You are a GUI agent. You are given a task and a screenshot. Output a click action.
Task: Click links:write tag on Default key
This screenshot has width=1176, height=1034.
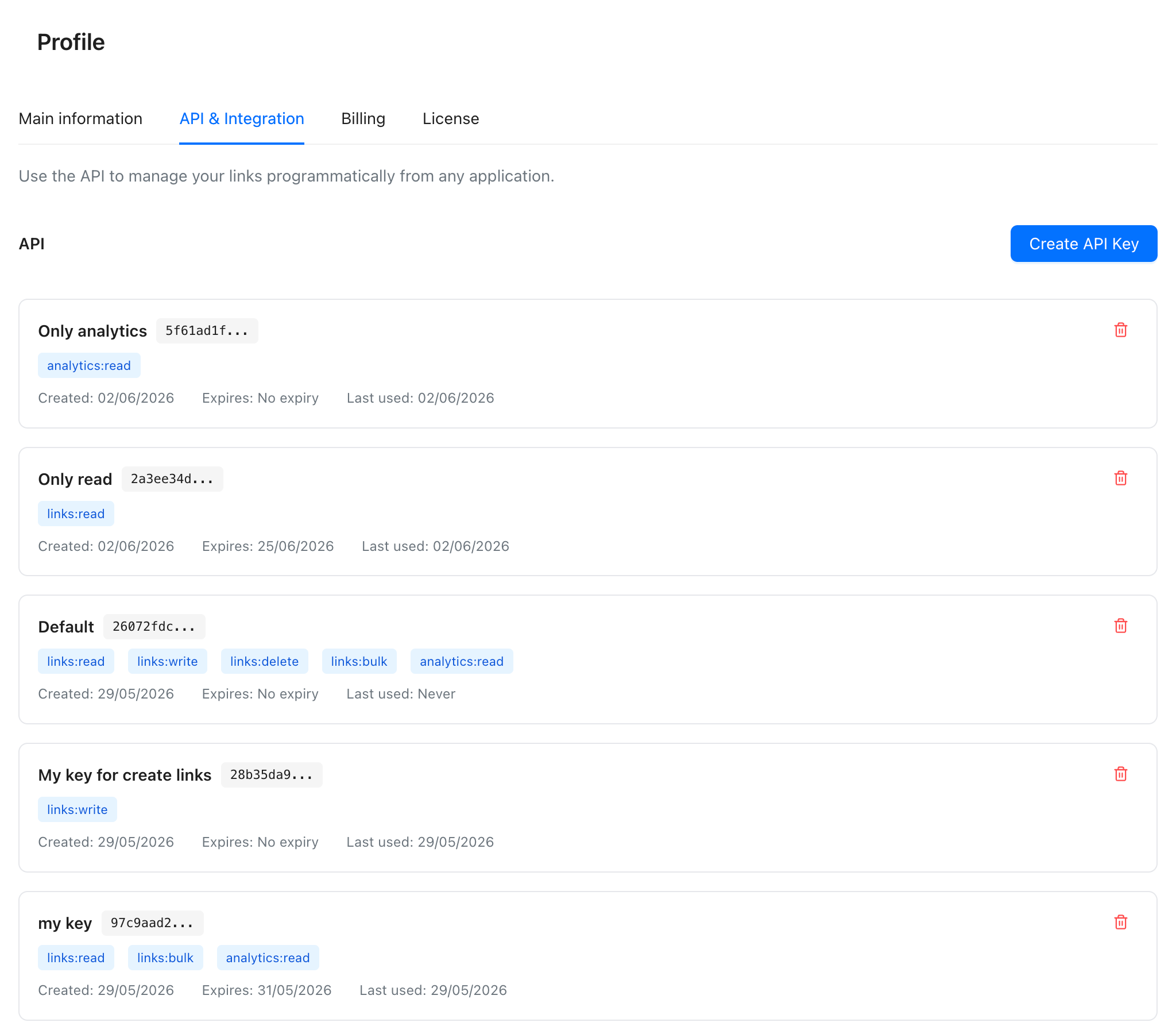click(168, 662)
